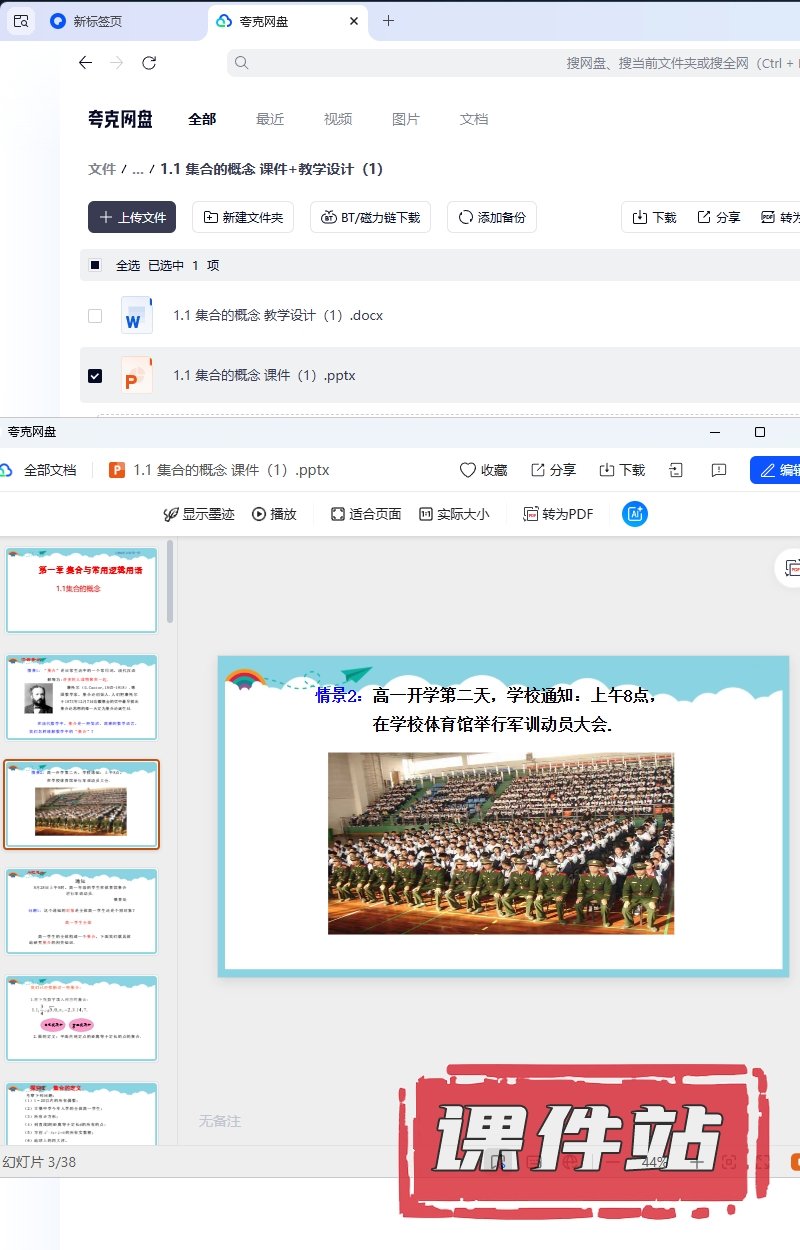Switch to the 文档 tab
Viewport: 800px width, 1250px height.
[474, 119]
